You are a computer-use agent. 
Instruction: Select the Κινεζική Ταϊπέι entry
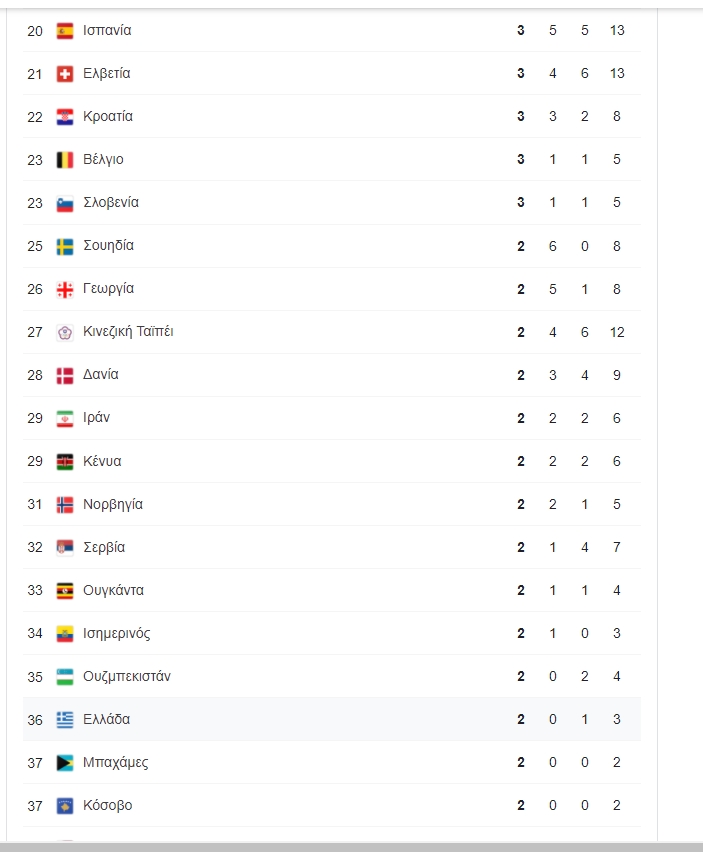128,332
